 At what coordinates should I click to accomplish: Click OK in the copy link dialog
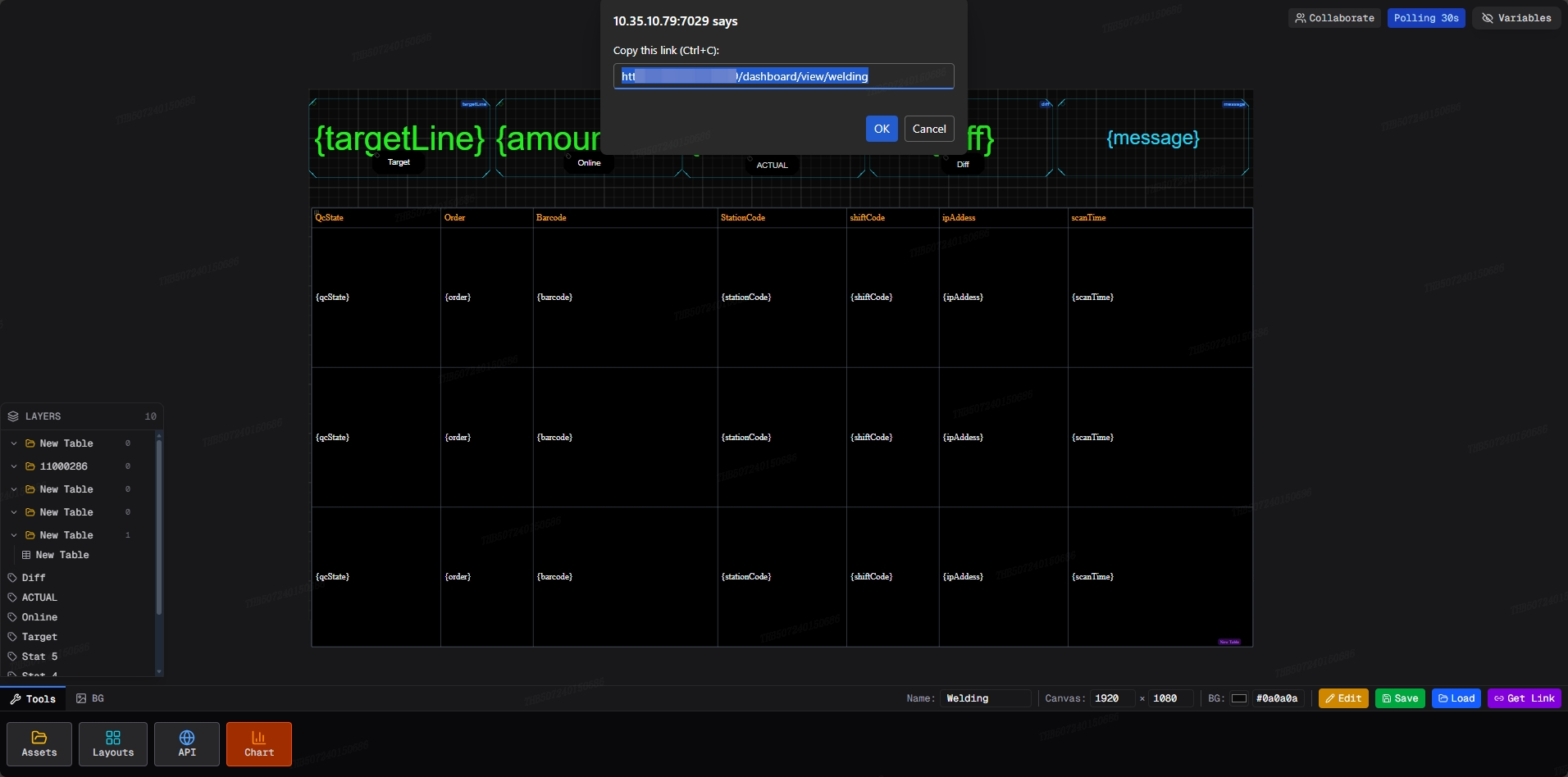(x=882, y=129)
